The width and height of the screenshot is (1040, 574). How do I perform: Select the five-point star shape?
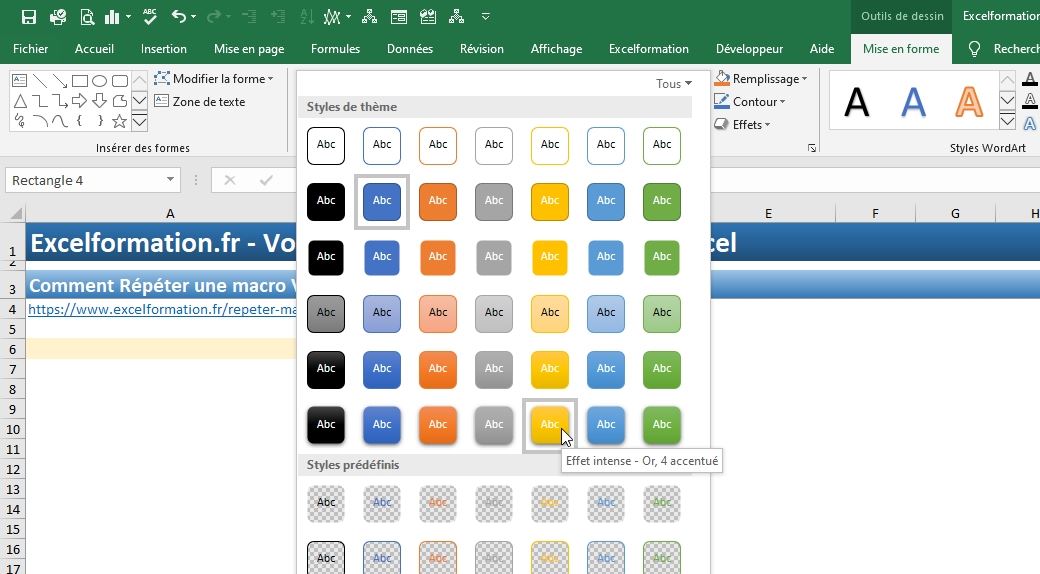[x=119, y=121]
